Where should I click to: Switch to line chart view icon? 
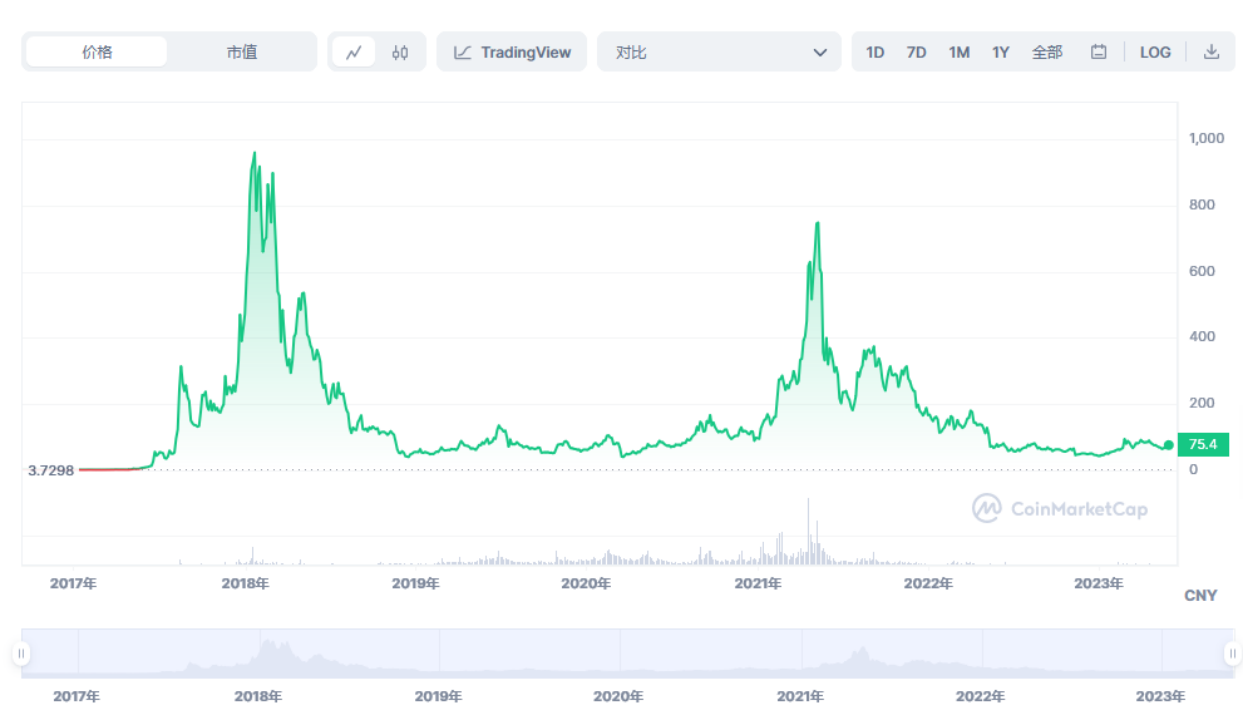pos(353,52)
